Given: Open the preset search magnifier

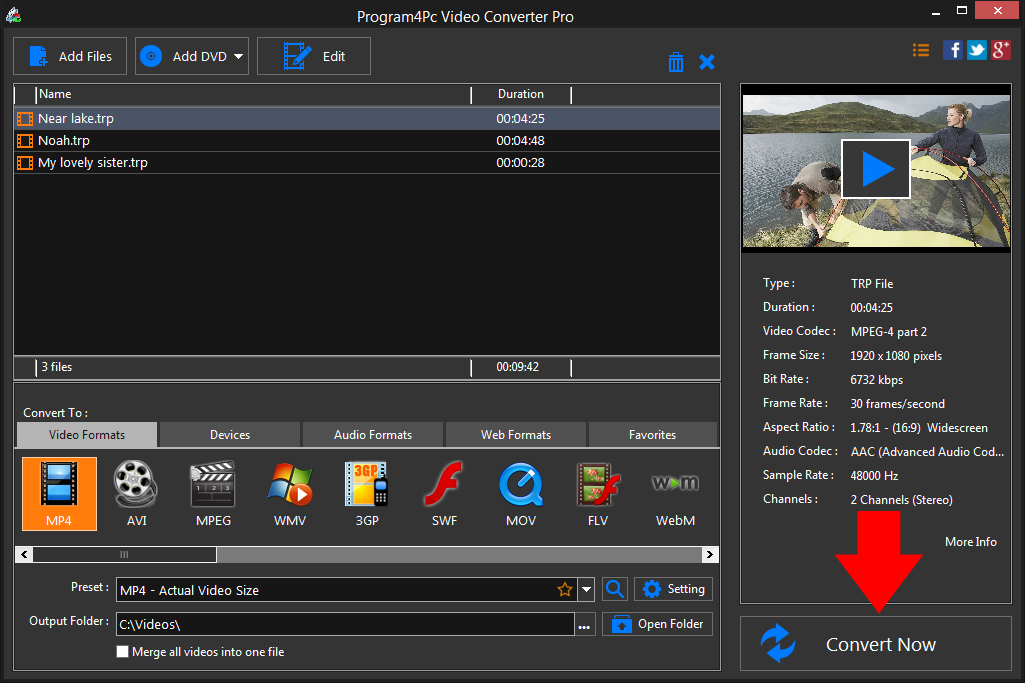Looking at the screenshot, I should (x=615, y=589).
